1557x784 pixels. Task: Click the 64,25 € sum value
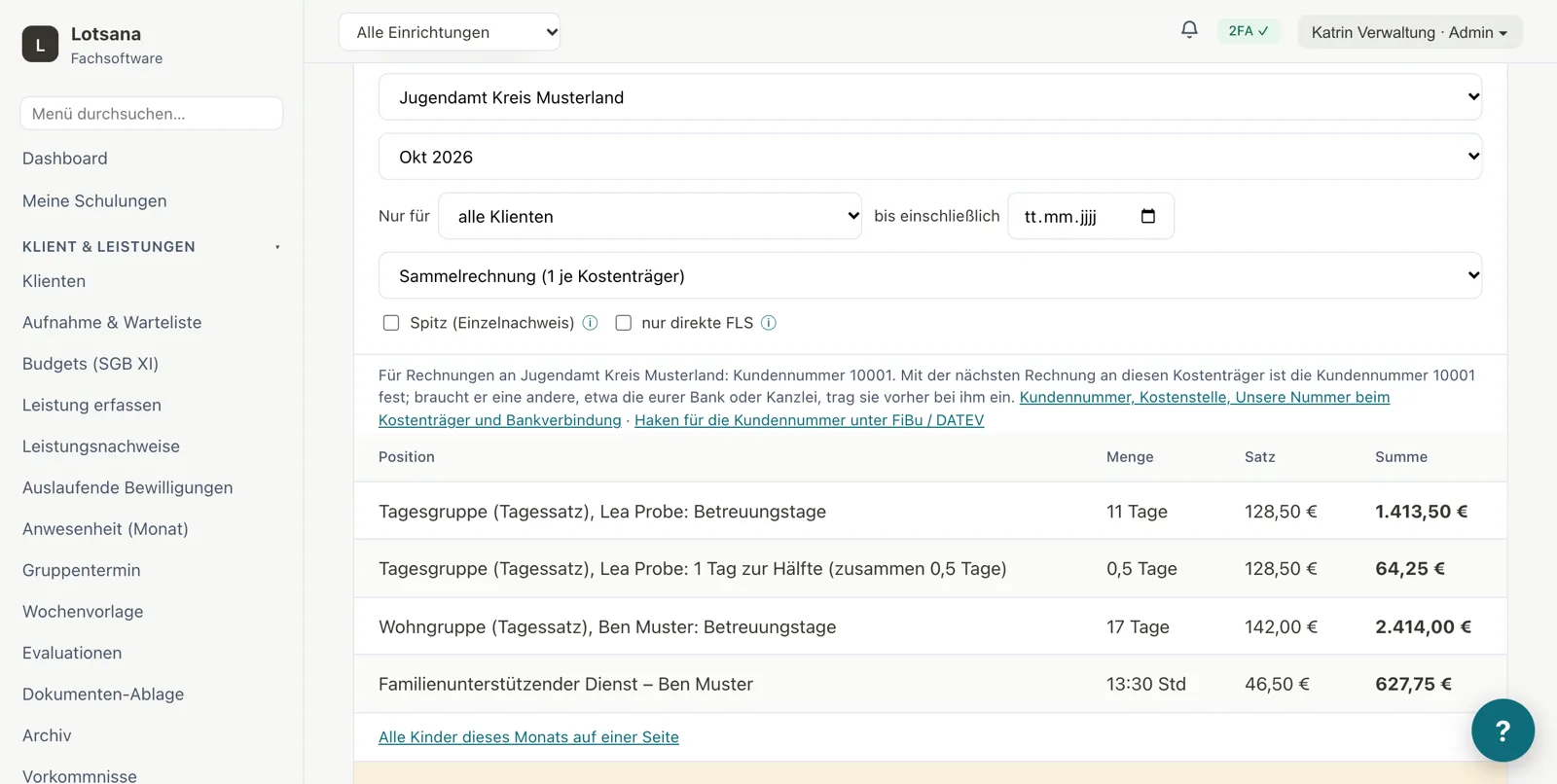(x=1410, y=569)
